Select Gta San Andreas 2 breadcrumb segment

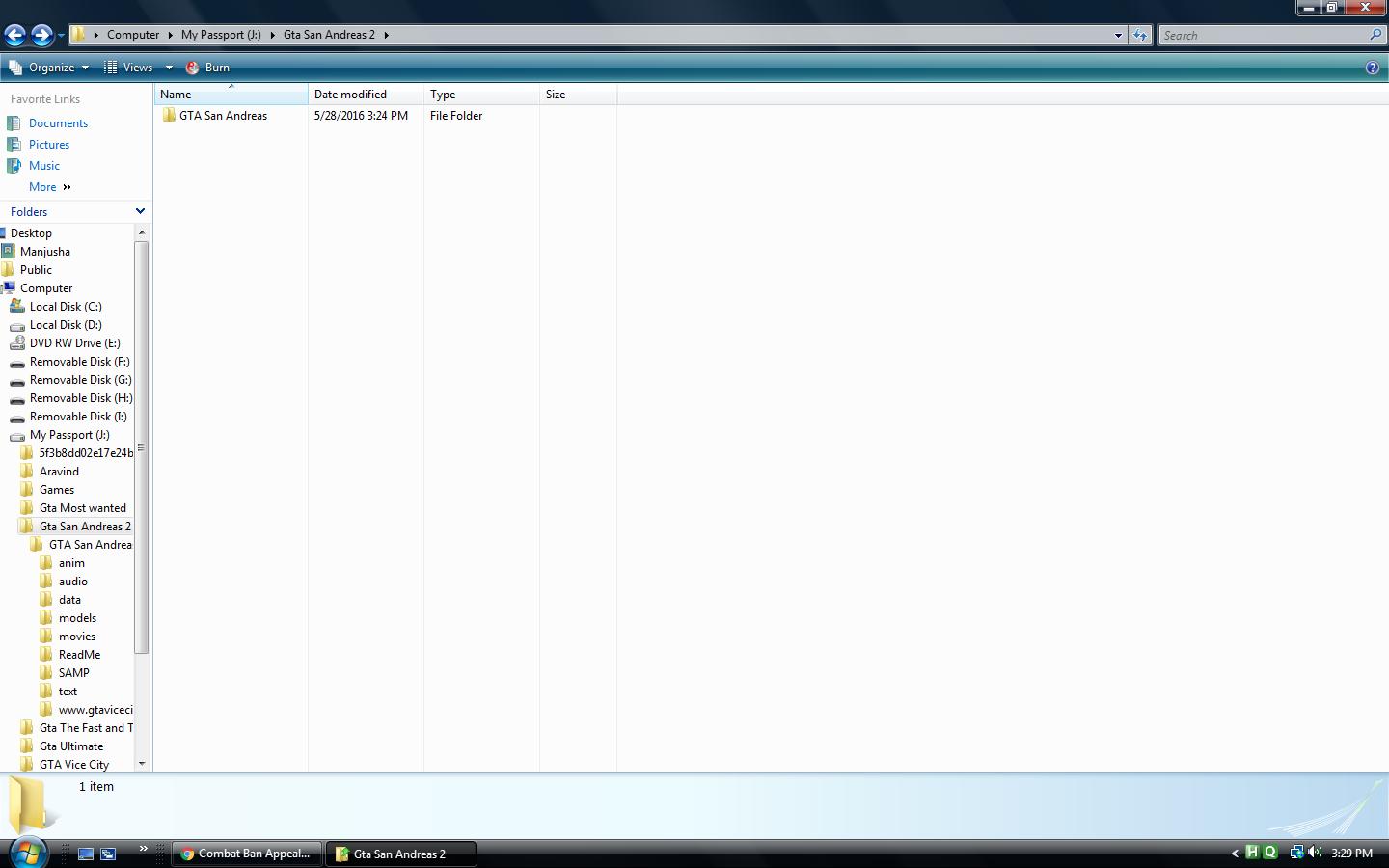coord(329,35)
